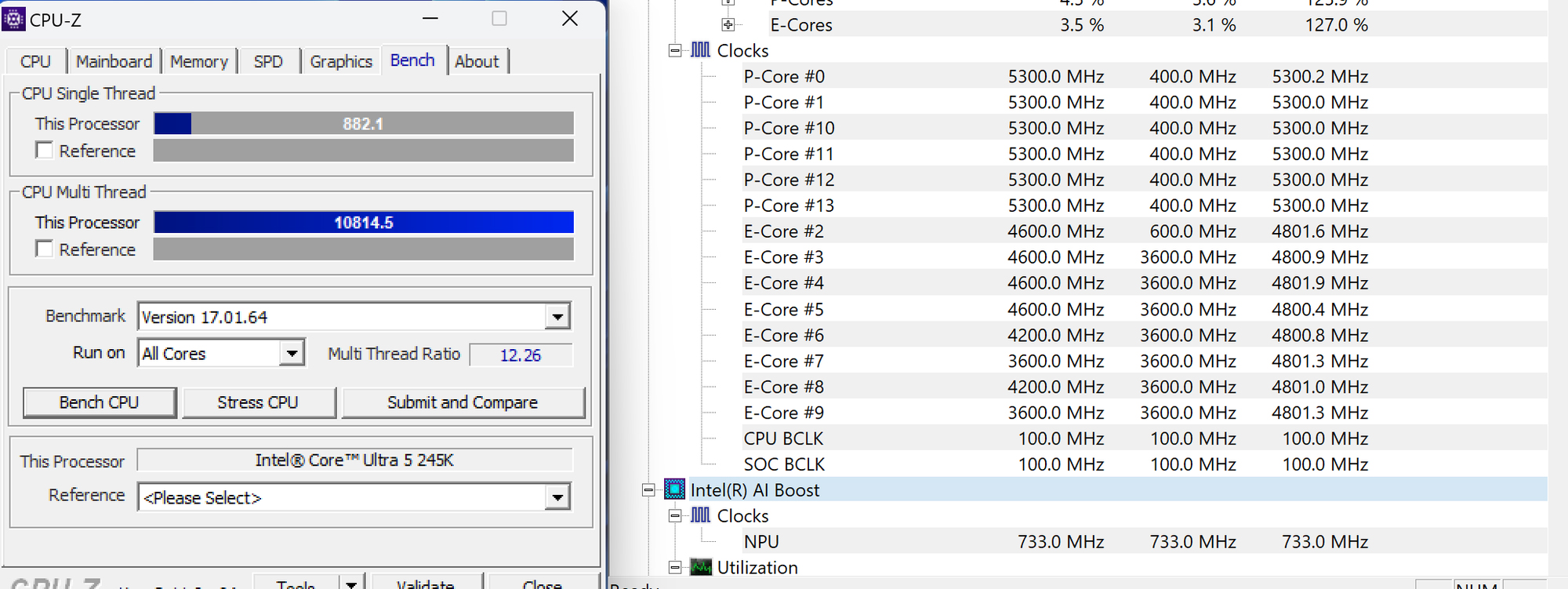Enable the Reference checkbox under CPU Multi Thread
The width and height of the screenshot is (1568, 589).
pyautogui.click(x=45, y=249)
